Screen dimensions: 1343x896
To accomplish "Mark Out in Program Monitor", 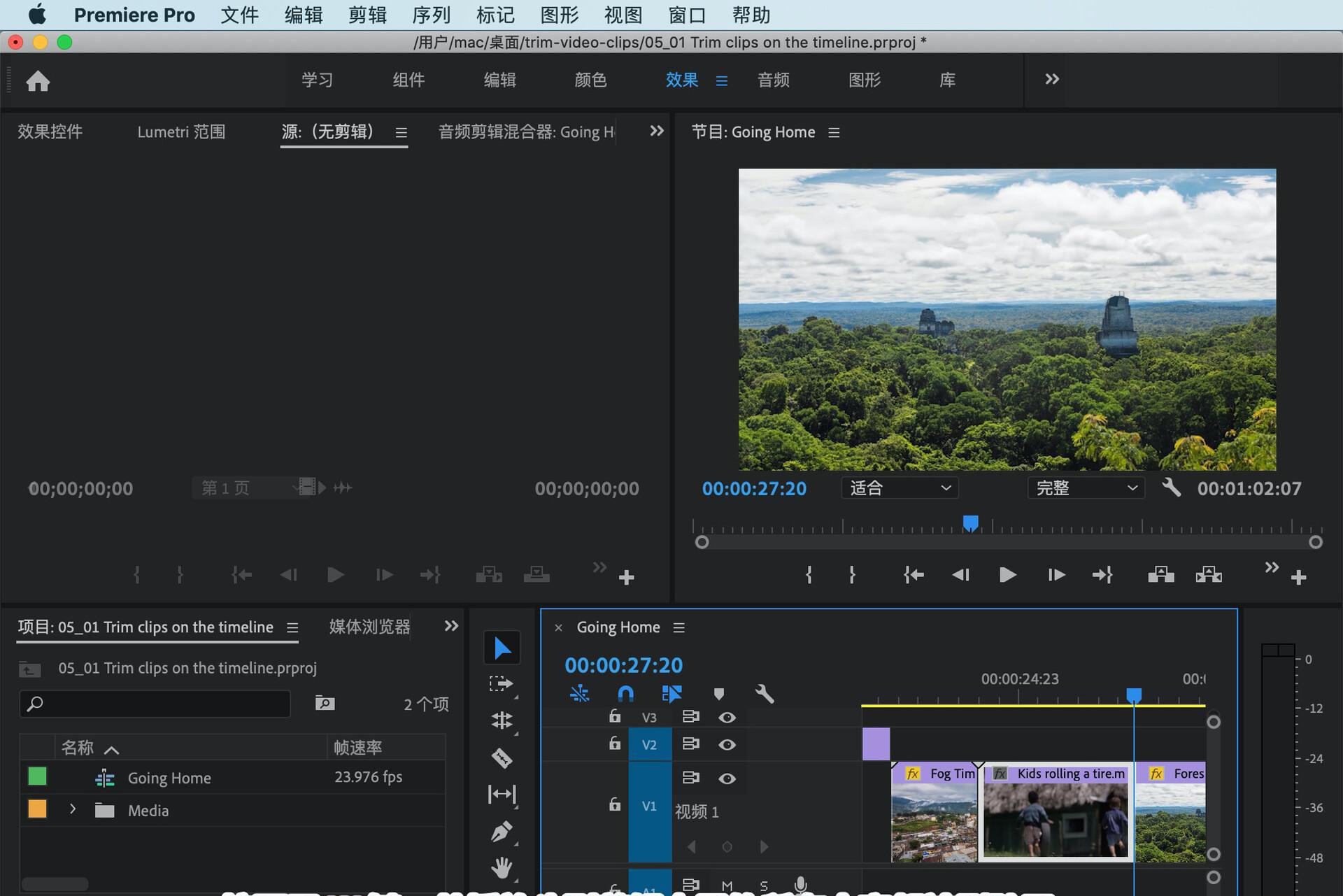I will [852, 575].
